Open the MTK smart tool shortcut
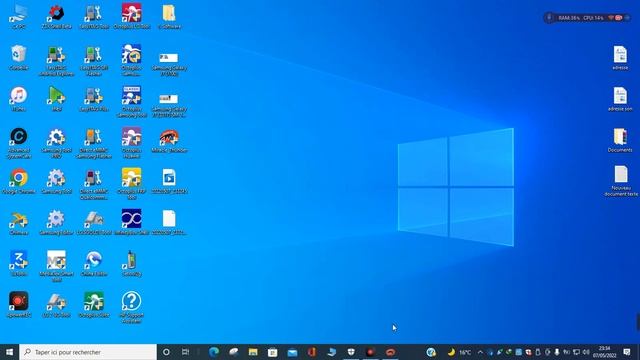Image resolution: width=640 pixels, height=360 pixels. tap(56, 267)
